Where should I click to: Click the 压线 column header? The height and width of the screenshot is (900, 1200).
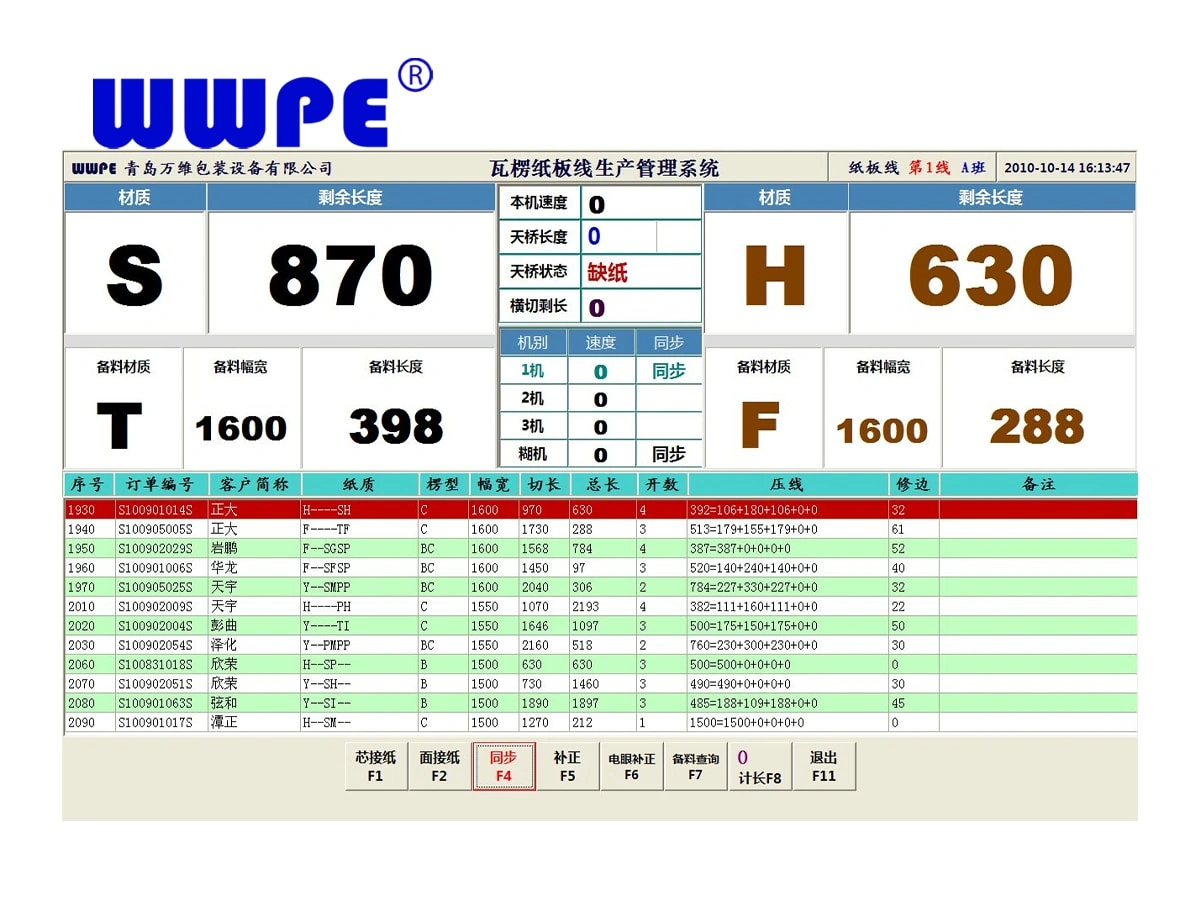pyautogui.click(x=787, y=484)
